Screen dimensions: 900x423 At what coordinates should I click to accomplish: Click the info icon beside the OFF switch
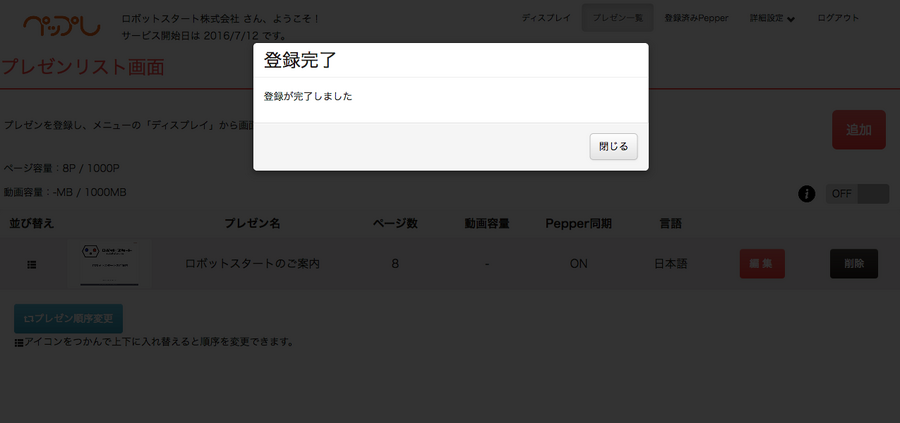click(x=806, y=194)
